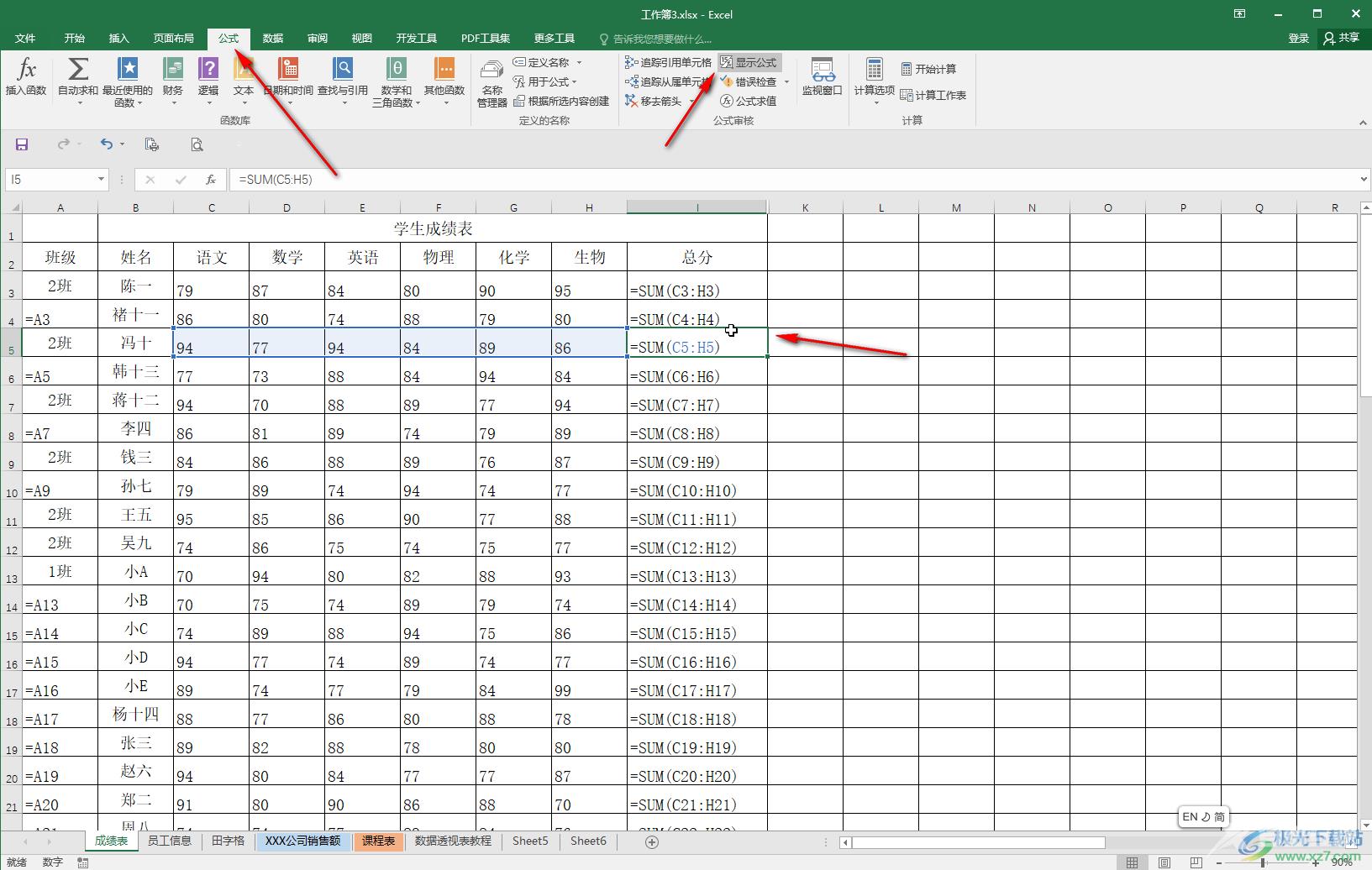Switch to Page Layout view in status bar

click(x=1164, y=862)
